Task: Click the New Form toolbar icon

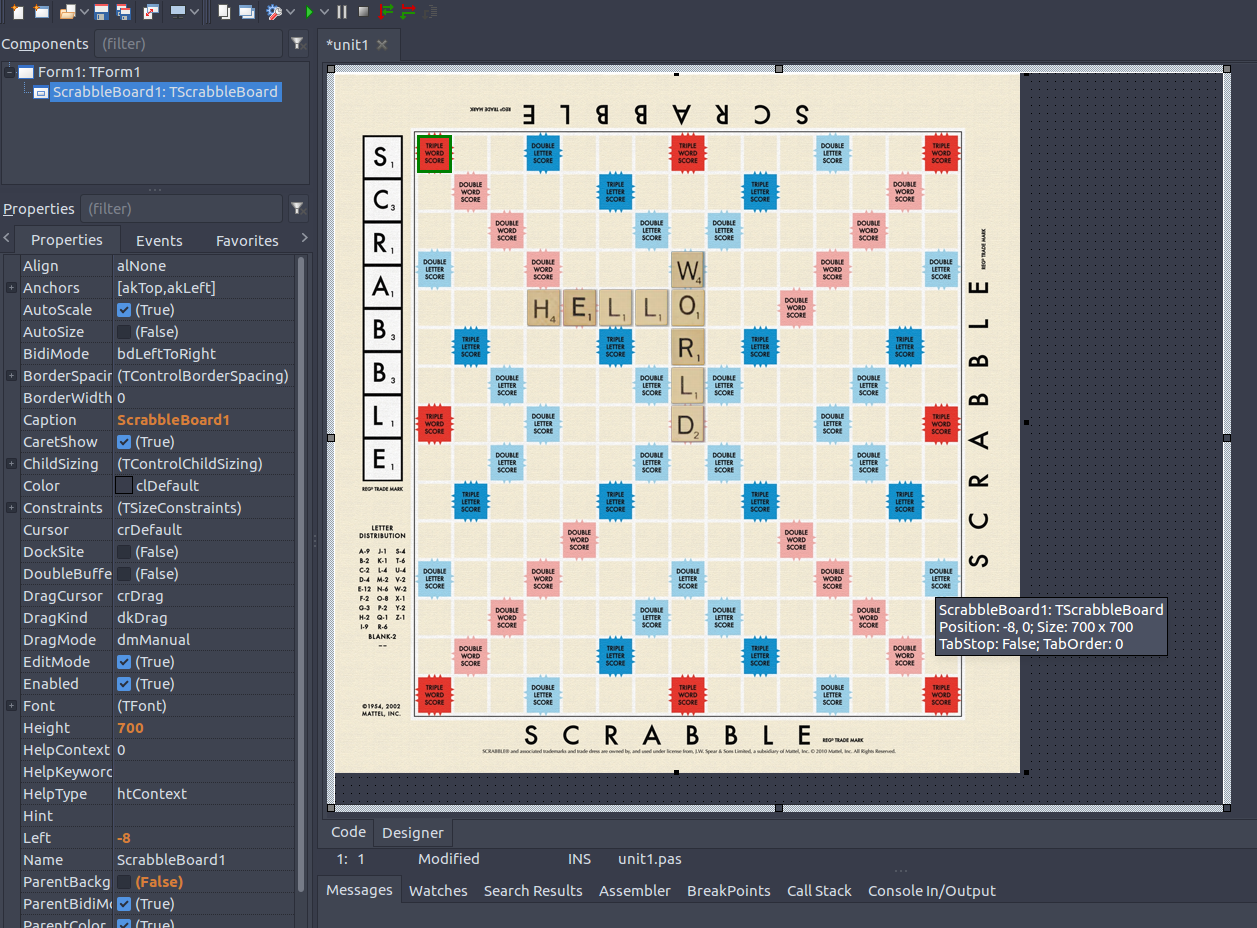Action: [x=41, y=12]
